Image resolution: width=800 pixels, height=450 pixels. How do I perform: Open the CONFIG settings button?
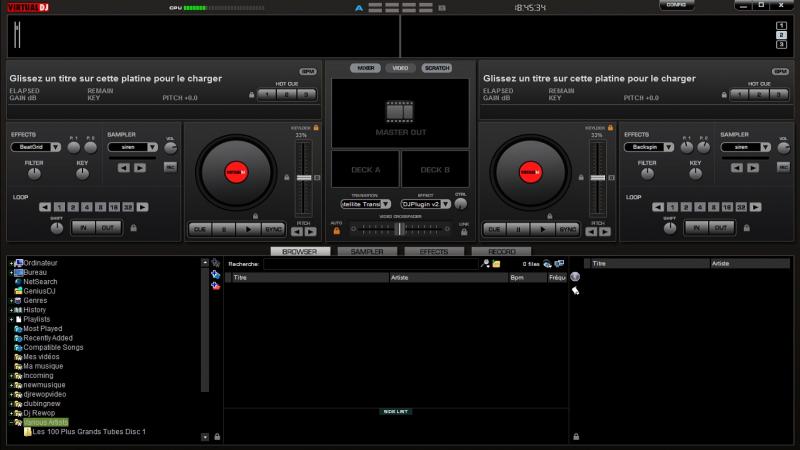coord(676,5)
